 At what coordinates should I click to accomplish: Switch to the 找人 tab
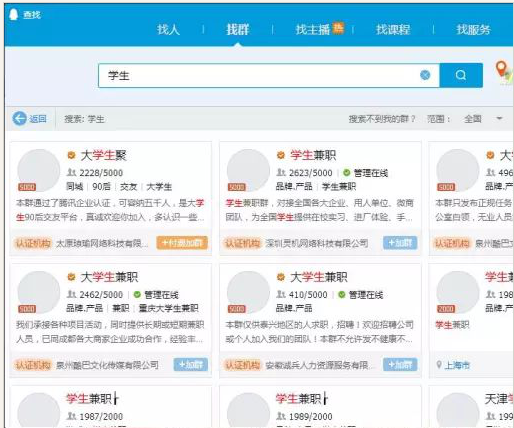click(169, 30)
